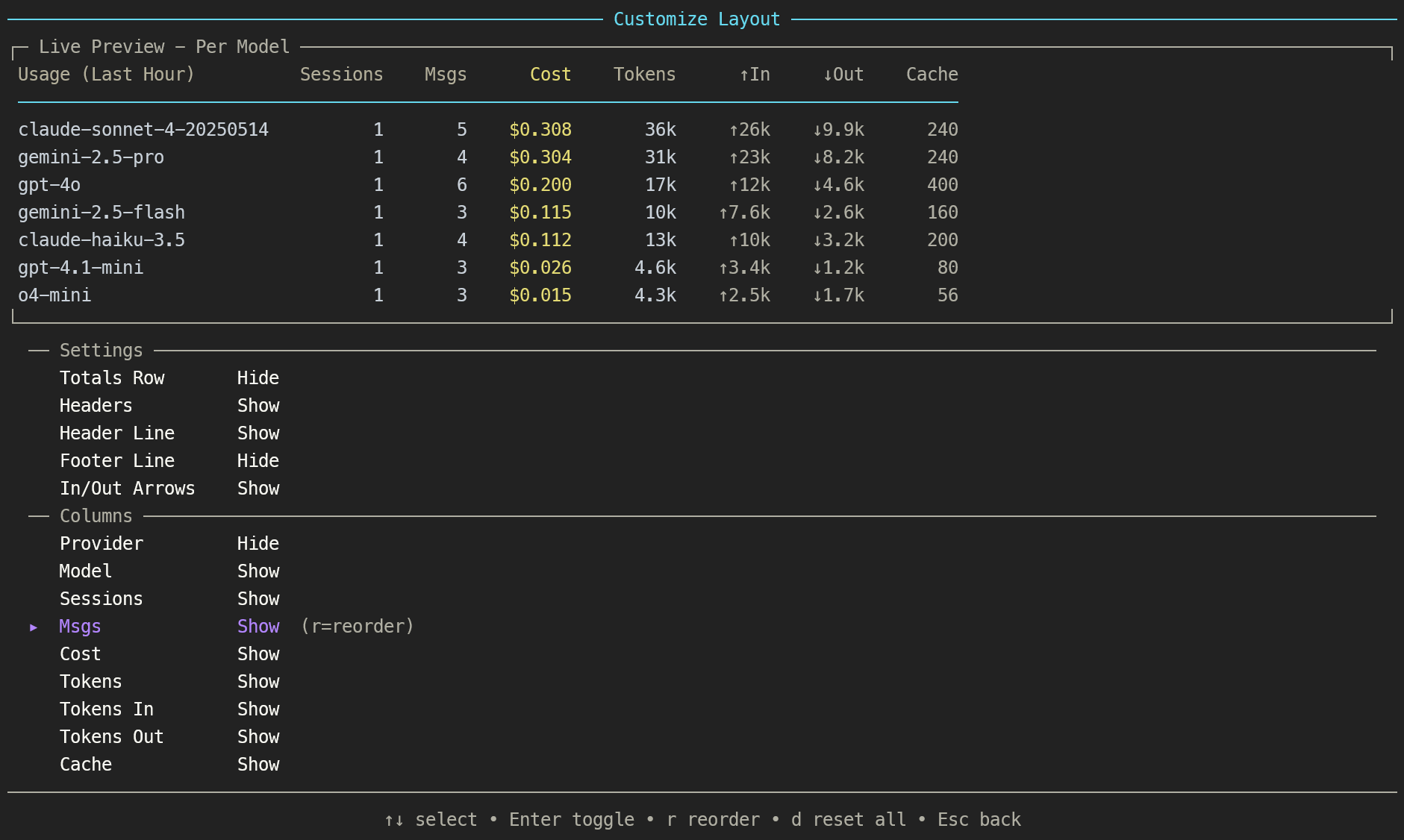Toggle the Tokens column in the Columns list
The height and width of the screenshot is (840, 1404).
(x=169, y=682)
